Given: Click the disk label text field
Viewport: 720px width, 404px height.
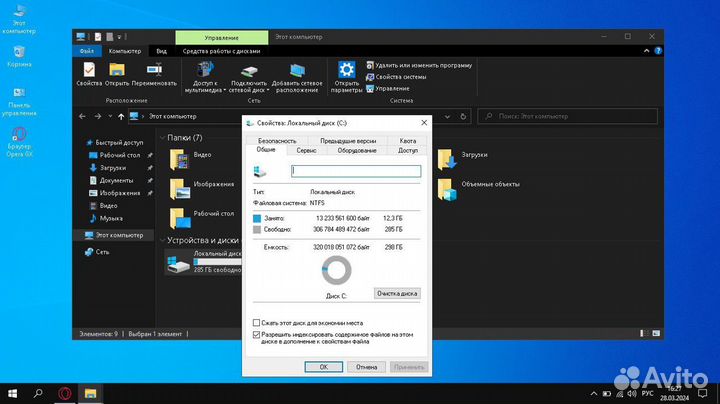Looking at the screenshot, I should (355, 171).
